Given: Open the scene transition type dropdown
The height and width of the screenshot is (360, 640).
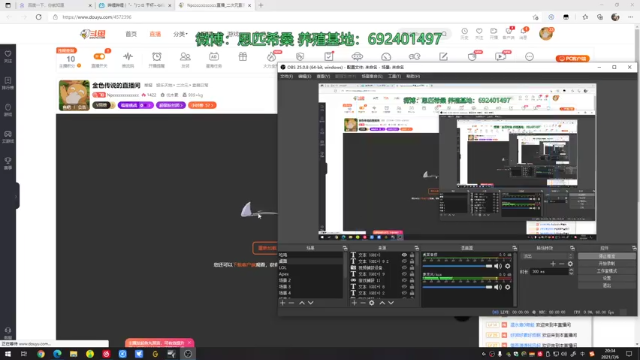Looking at the screenshot, I should point(547,256).
